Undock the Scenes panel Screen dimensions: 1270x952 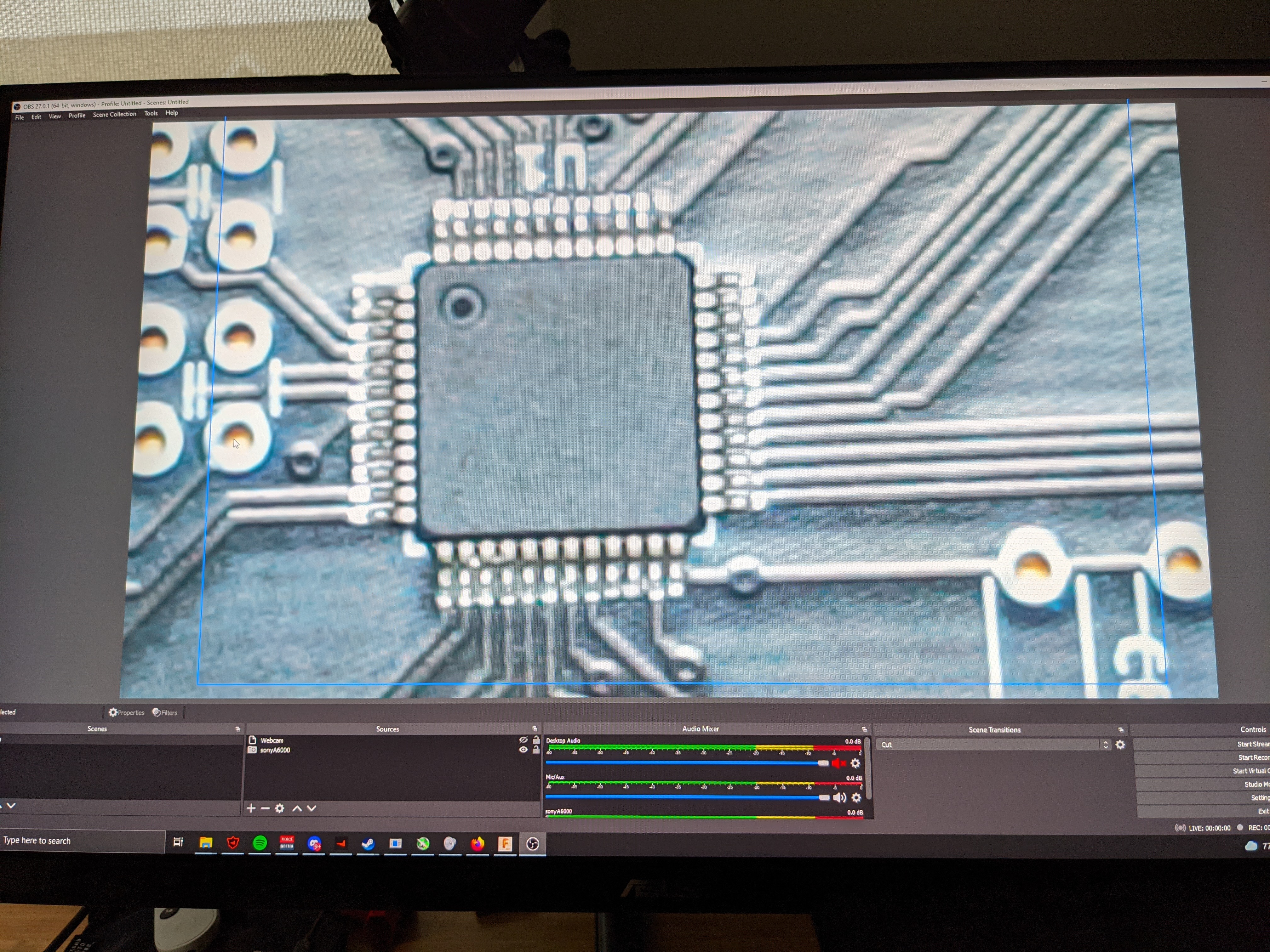[238, 729]
